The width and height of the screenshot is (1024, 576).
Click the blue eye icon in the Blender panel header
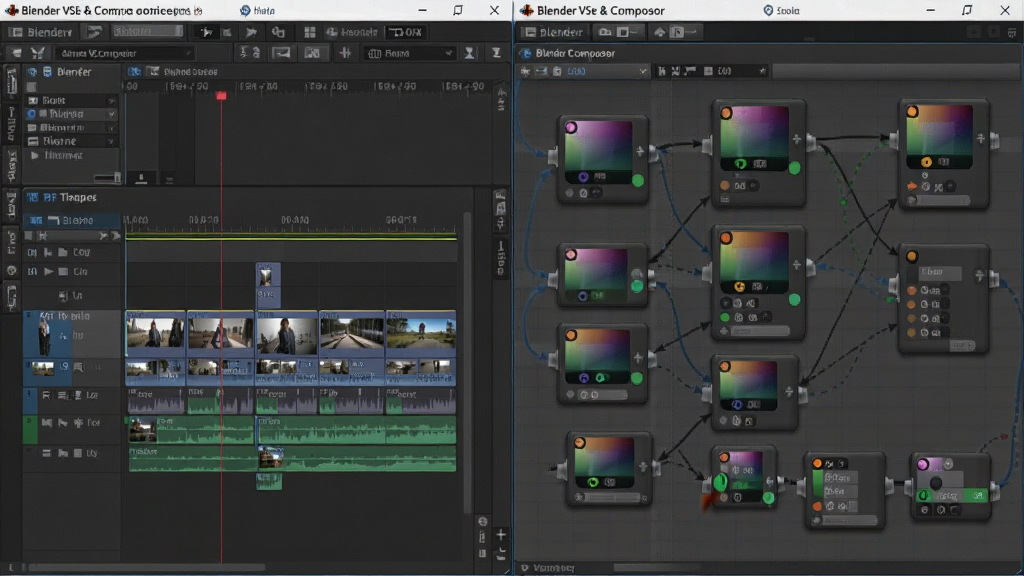click(x=32, y=72)
